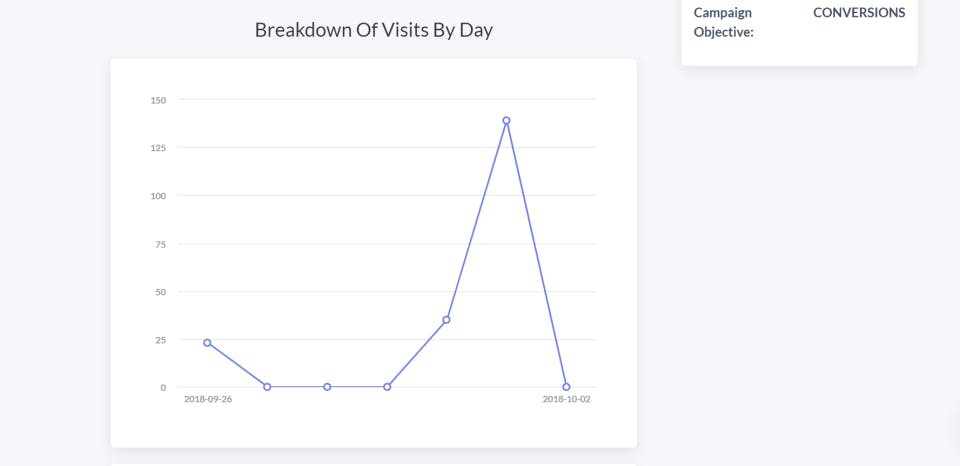Click the 0 y-axis label
The image size is (960, 466).
[163, 388]
